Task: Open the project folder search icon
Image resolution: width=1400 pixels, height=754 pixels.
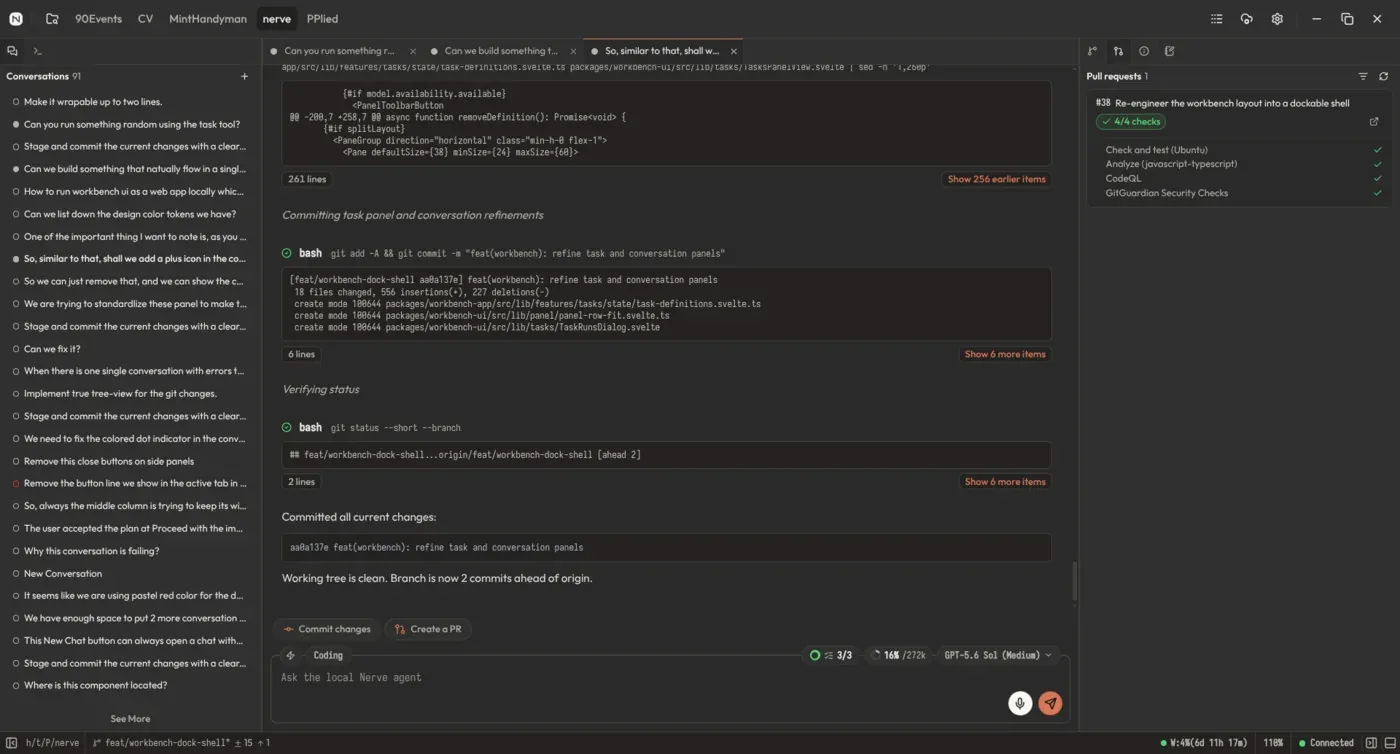Action: 52,19
